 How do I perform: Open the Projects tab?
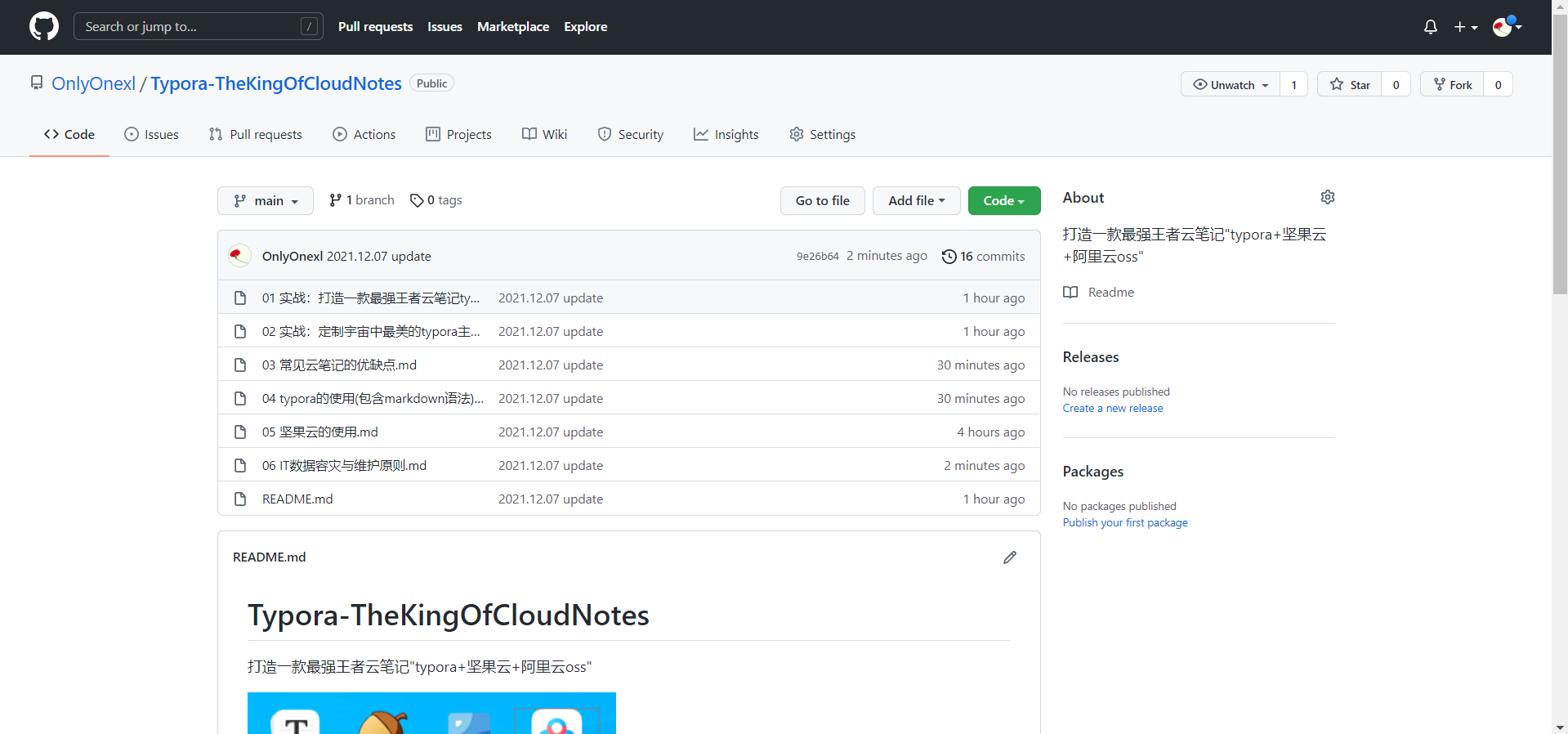pyautogui.click(x=458, y=134)
